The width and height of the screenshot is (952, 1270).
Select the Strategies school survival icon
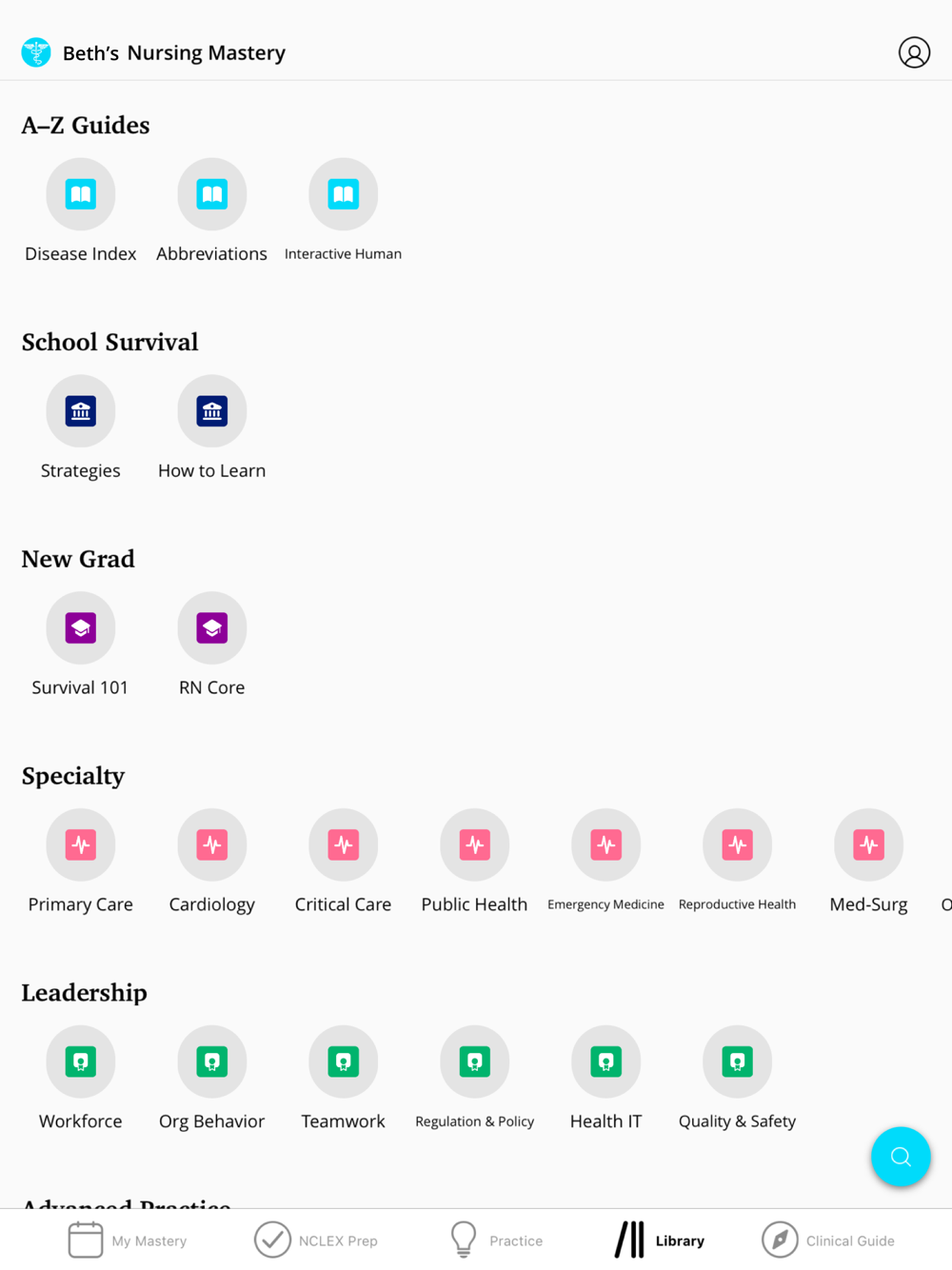pos(81,411)
